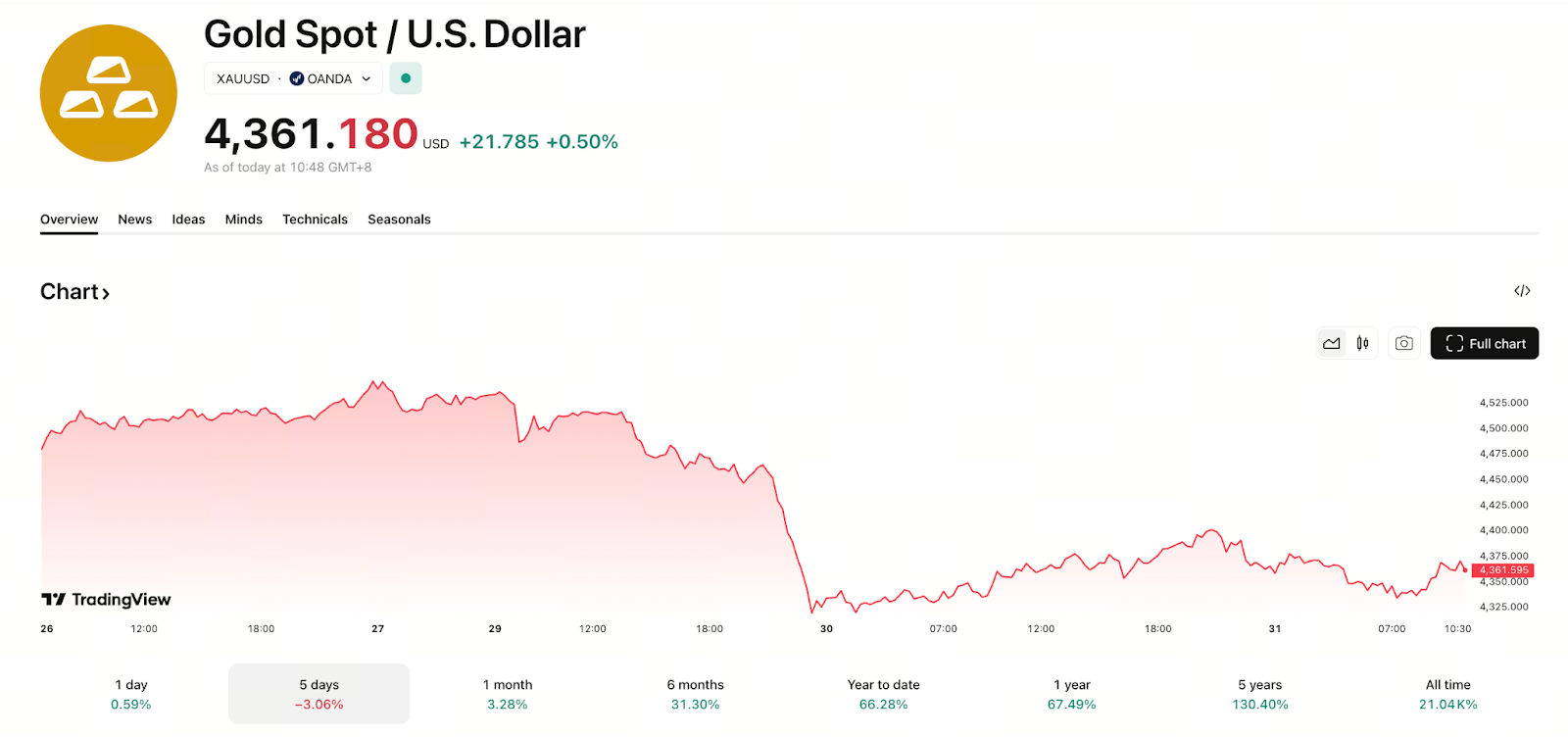Click the green market status indicator
Screen dimensions: 1568x737
coord(406,78)
